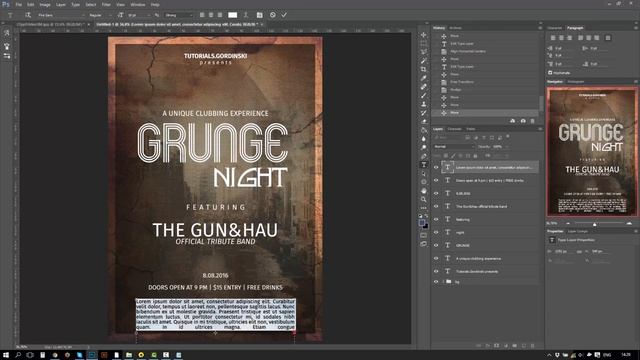Select the Move tool
The width and height of the screenshot is (640, 360).
tap(424, 35)
